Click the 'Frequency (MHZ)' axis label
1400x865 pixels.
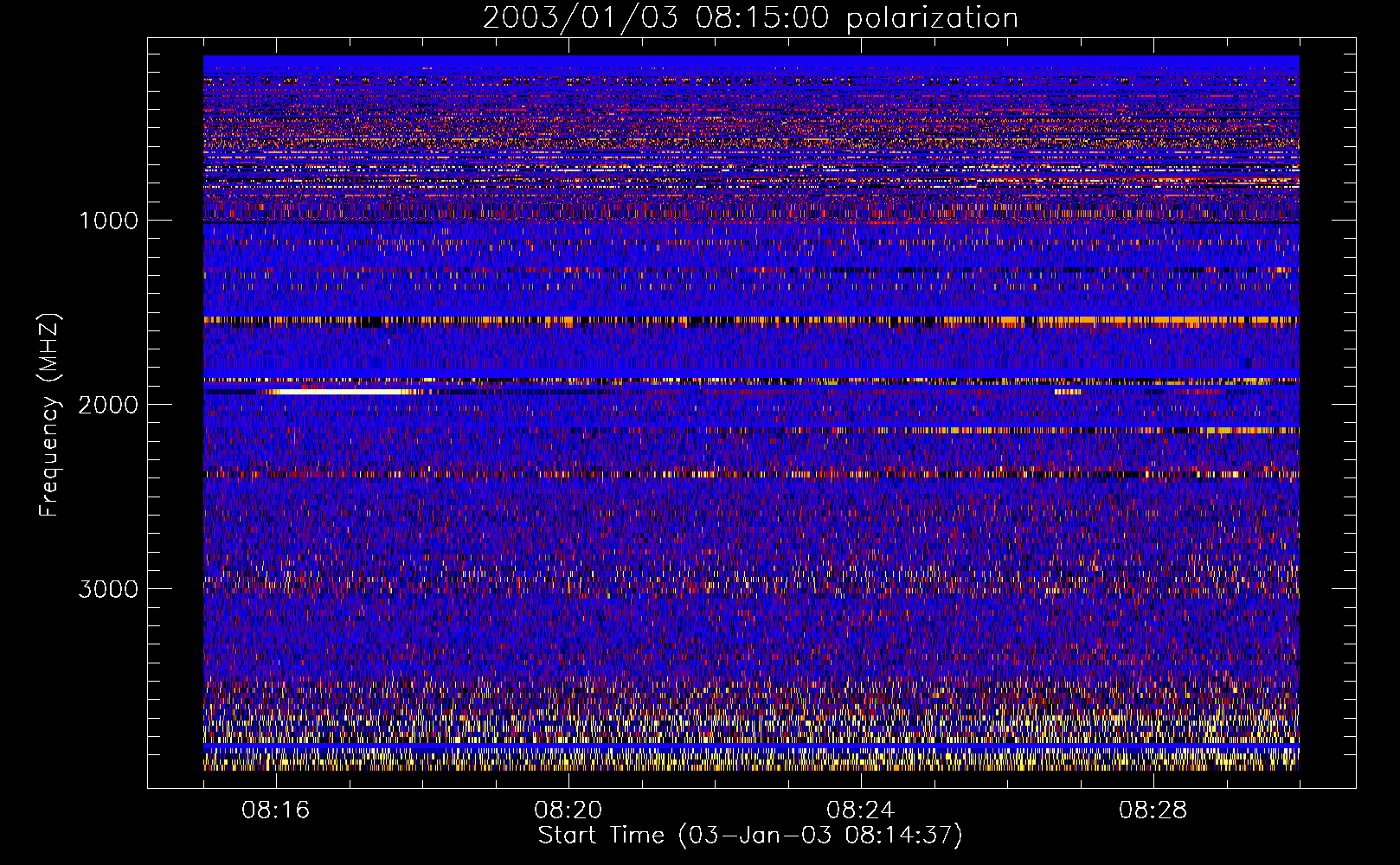(x=49, y=415)
